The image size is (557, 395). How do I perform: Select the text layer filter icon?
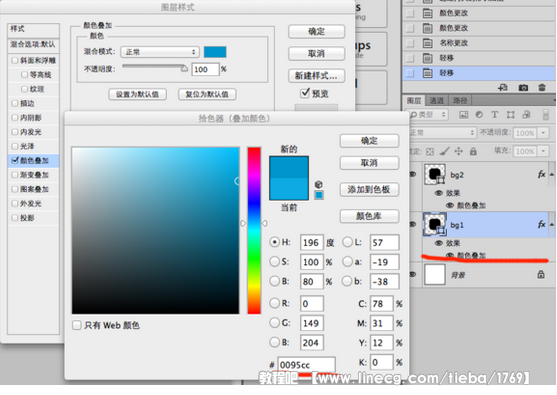click(494, 114)
